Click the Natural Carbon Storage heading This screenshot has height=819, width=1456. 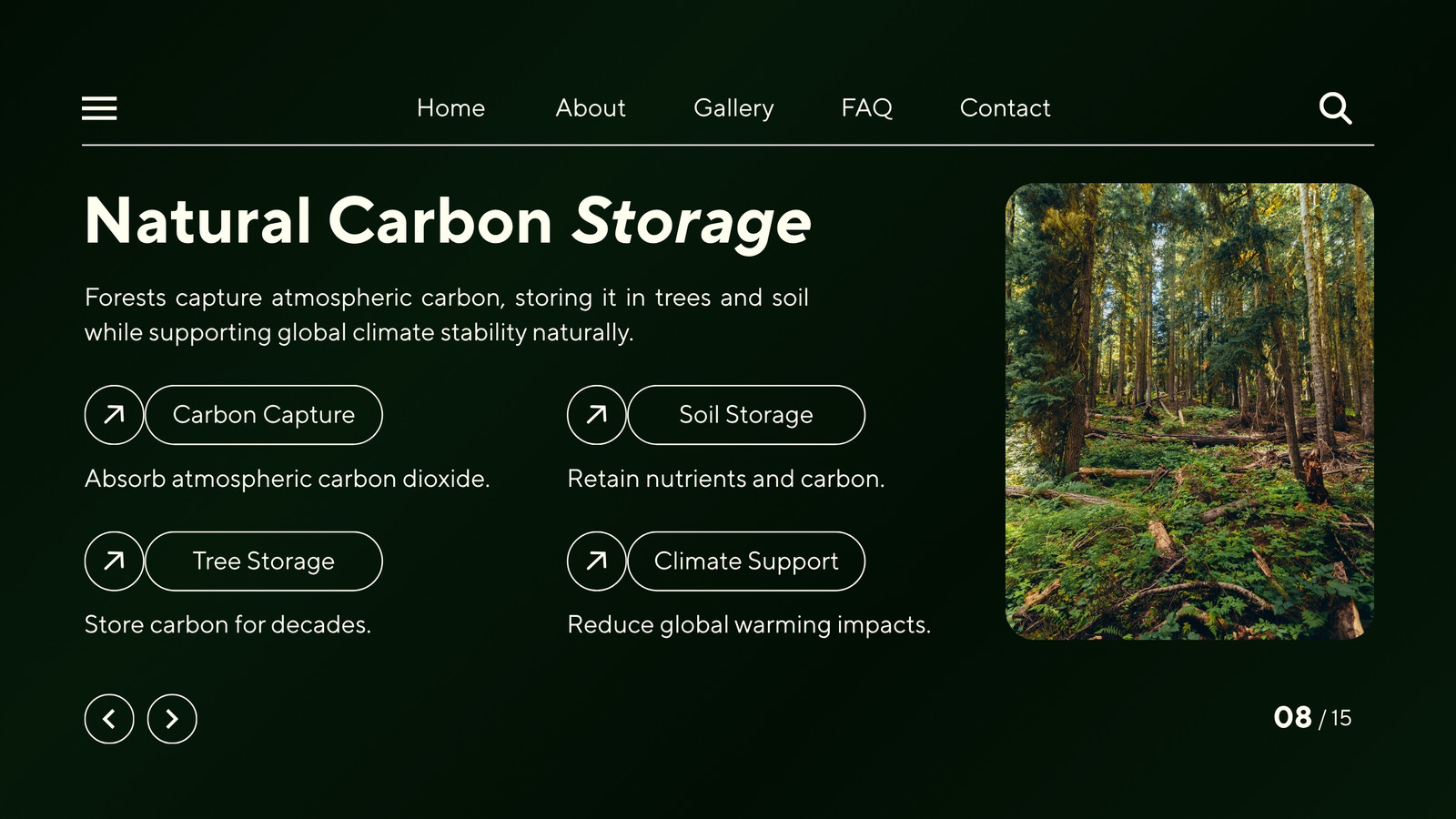pos(448,223)
